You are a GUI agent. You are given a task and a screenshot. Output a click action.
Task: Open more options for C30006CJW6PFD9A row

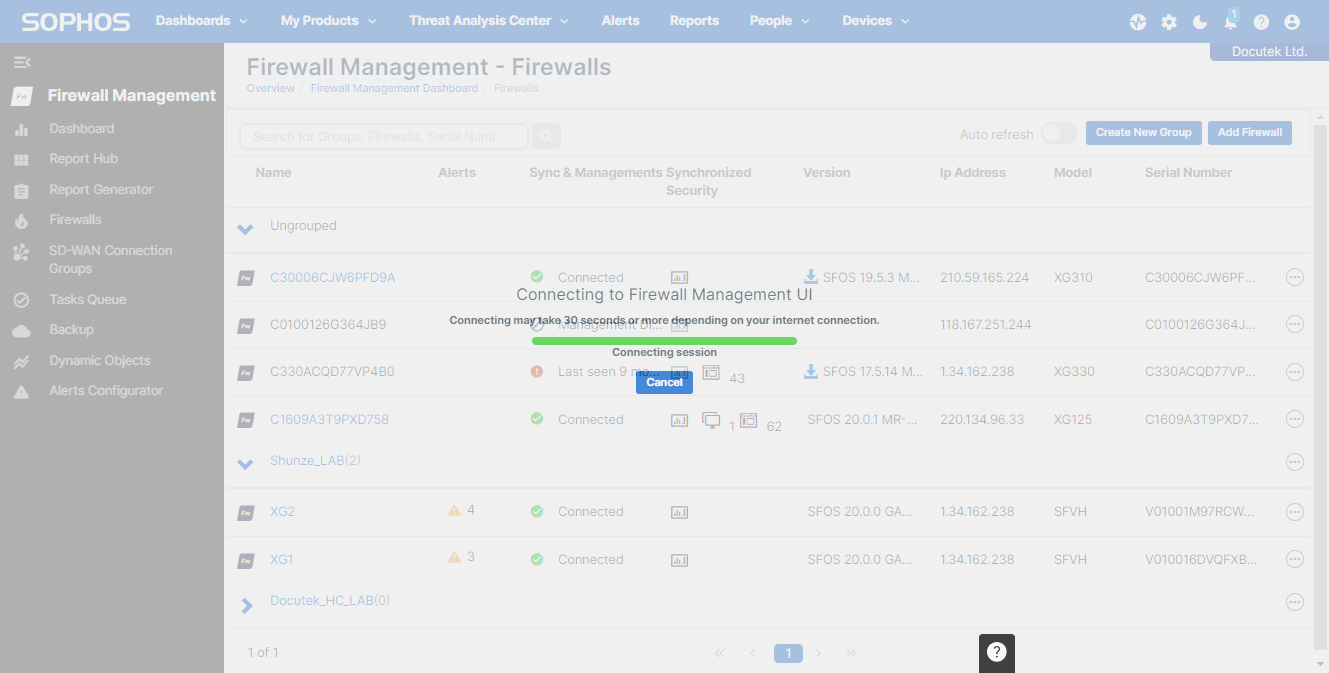1295,277
